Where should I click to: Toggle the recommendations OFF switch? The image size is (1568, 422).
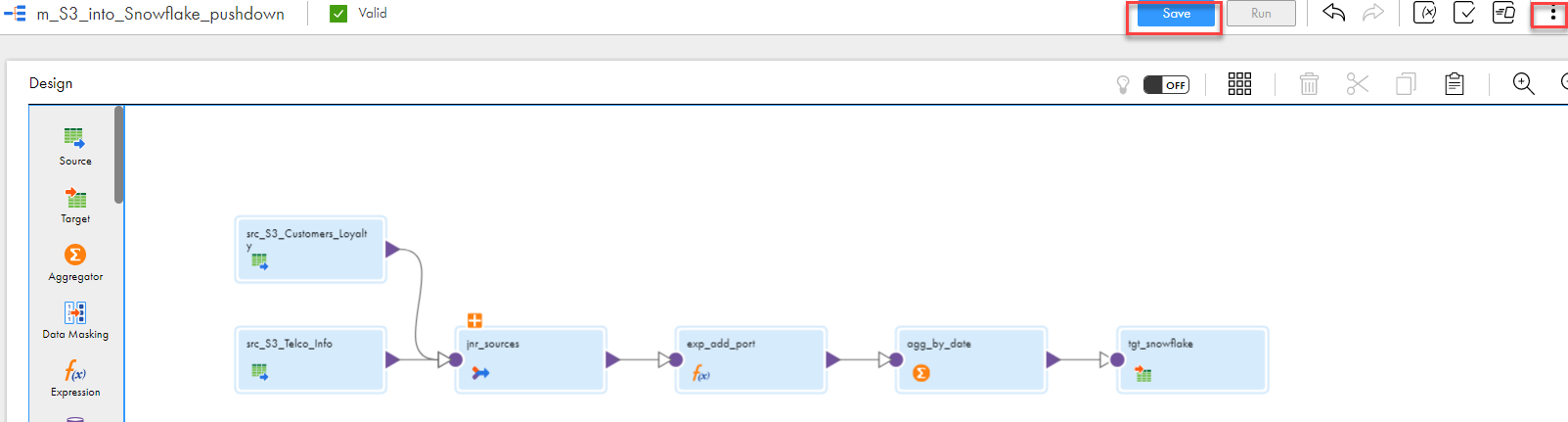coord(1166,85)
